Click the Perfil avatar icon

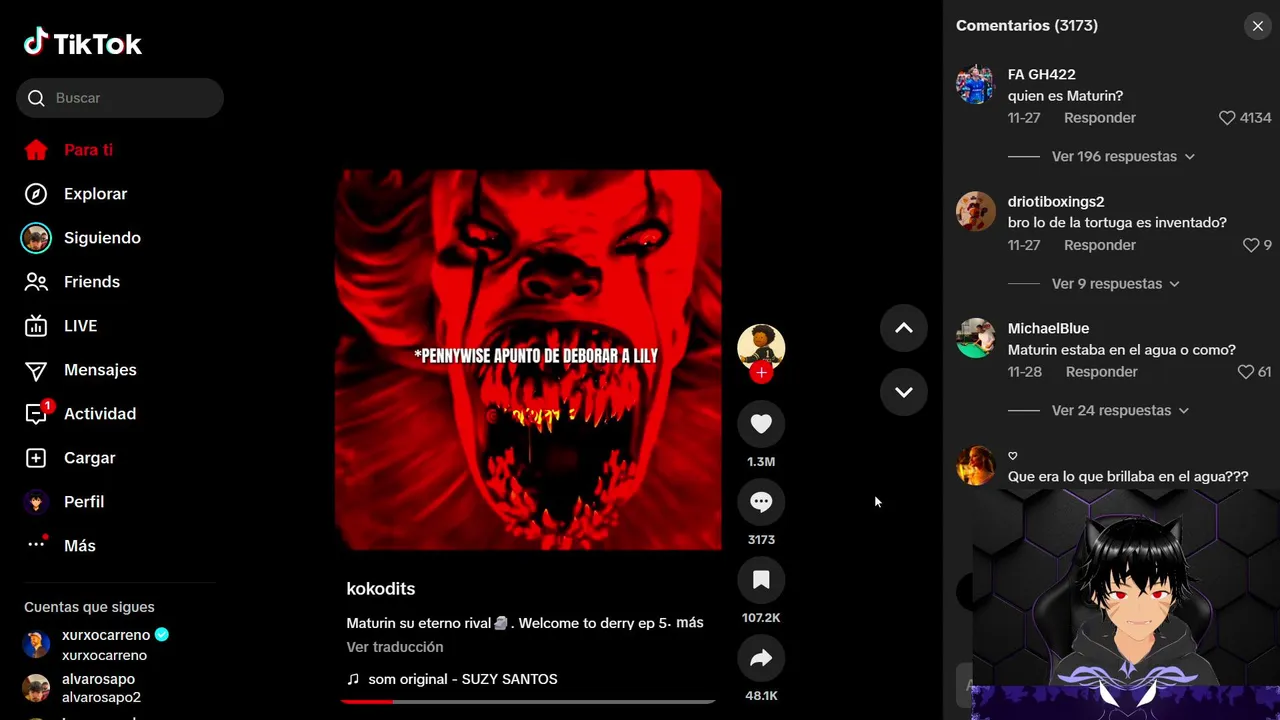(36, 502)
